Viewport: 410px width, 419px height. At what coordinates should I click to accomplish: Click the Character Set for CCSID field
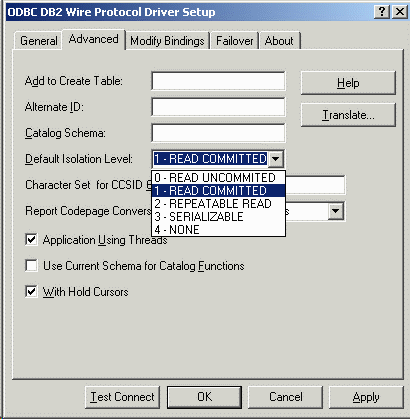coord(315,185)
